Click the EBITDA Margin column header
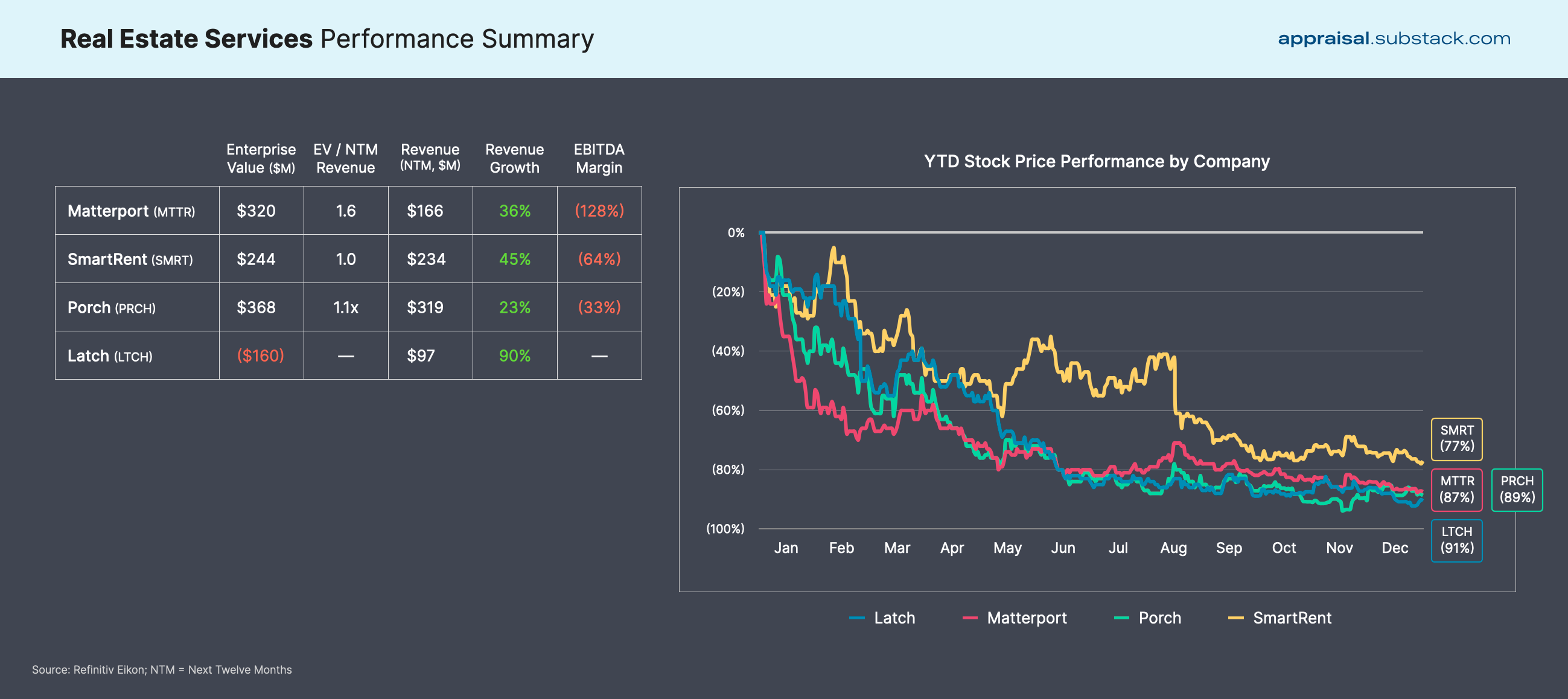1568x699 pixels. point(599,158)
